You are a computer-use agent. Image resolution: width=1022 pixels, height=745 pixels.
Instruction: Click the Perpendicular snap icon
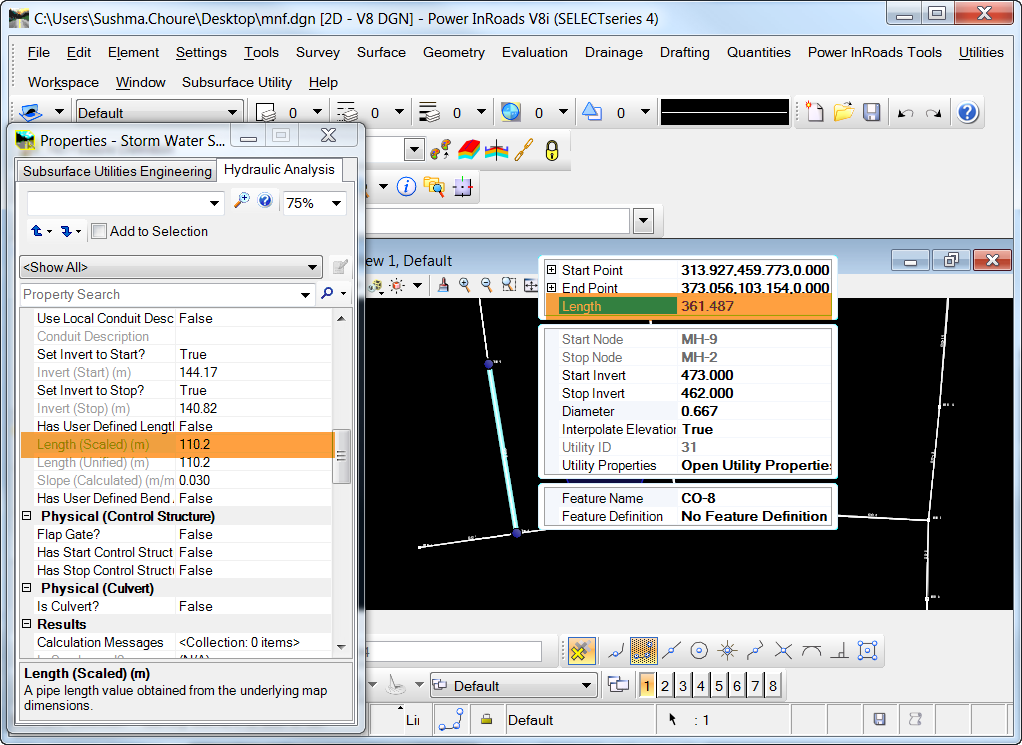841,650
